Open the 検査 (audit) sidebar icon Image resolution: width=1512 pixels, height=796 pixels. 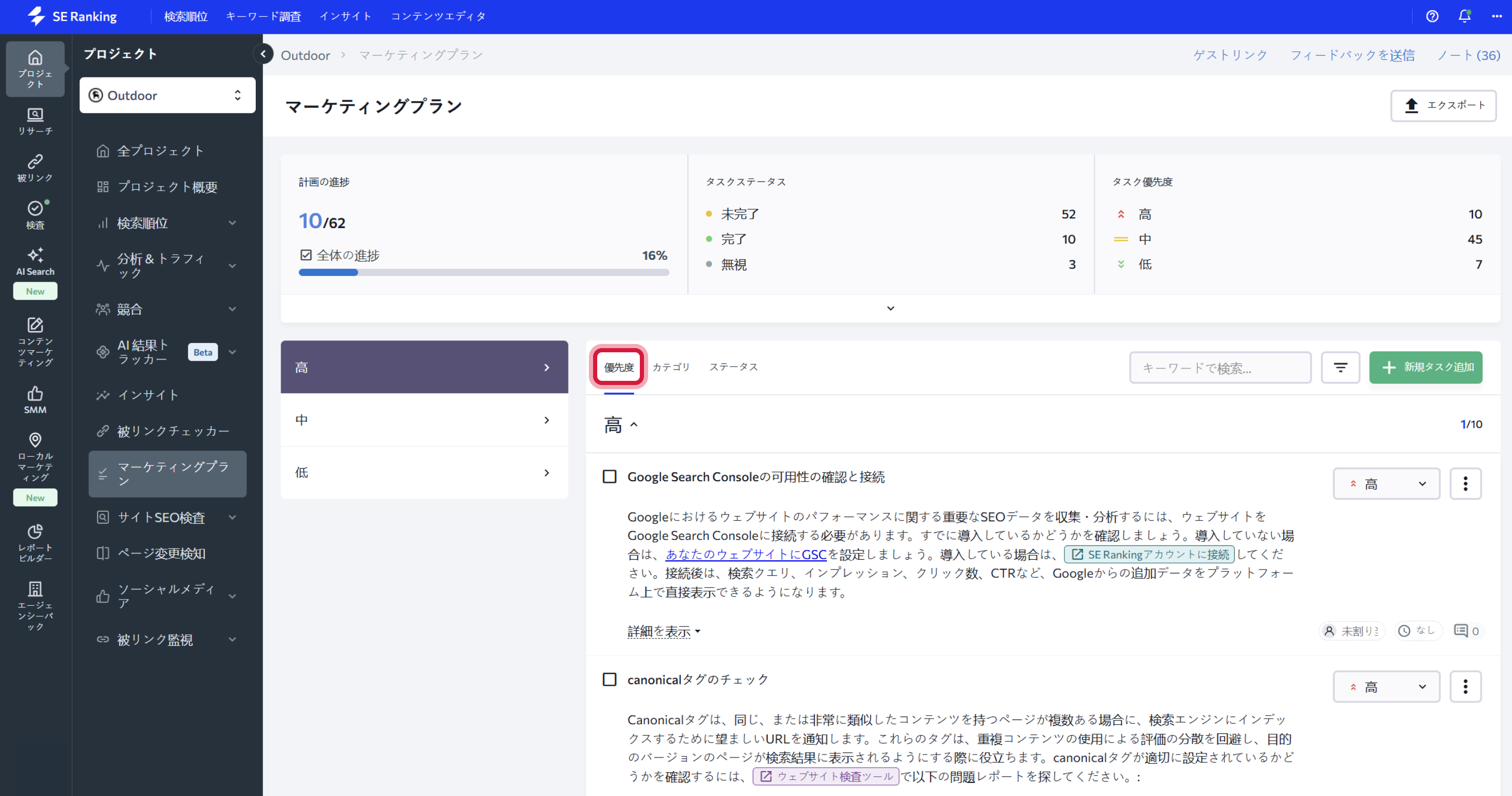coord(35,214)
